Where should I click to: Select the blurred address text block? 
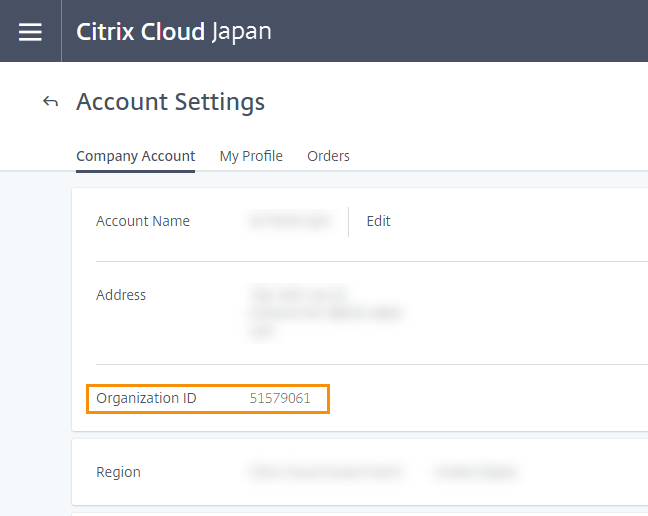click(324, 313)
